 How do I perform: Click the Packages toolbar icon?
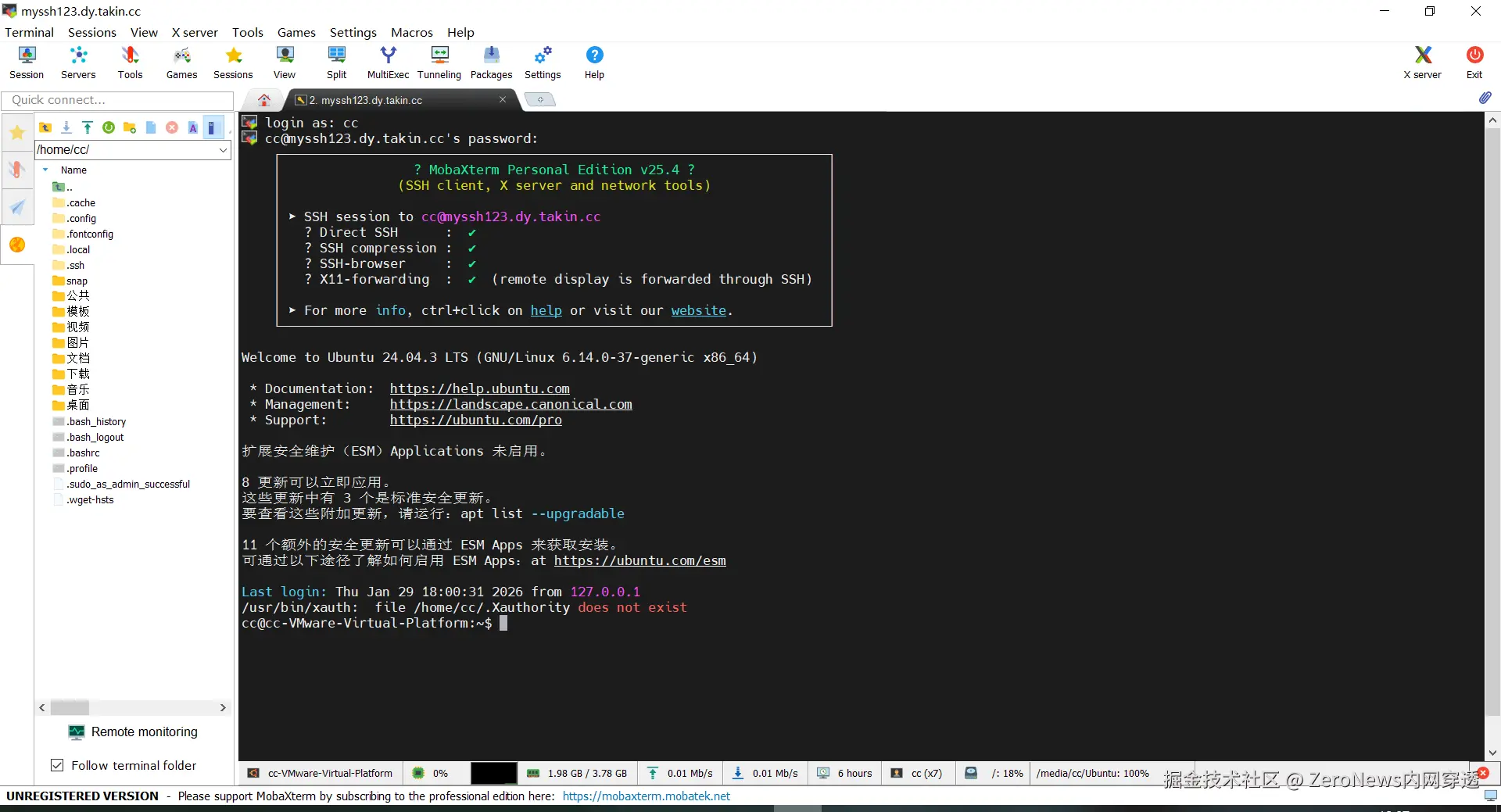(x=491, y=63)
